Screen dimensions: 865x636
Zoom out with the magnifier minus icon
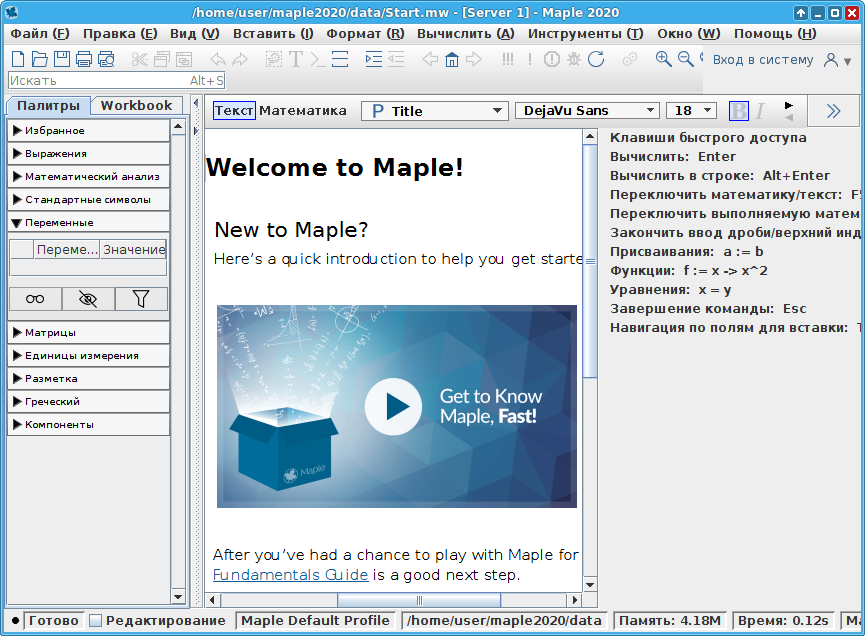[686, 59]
